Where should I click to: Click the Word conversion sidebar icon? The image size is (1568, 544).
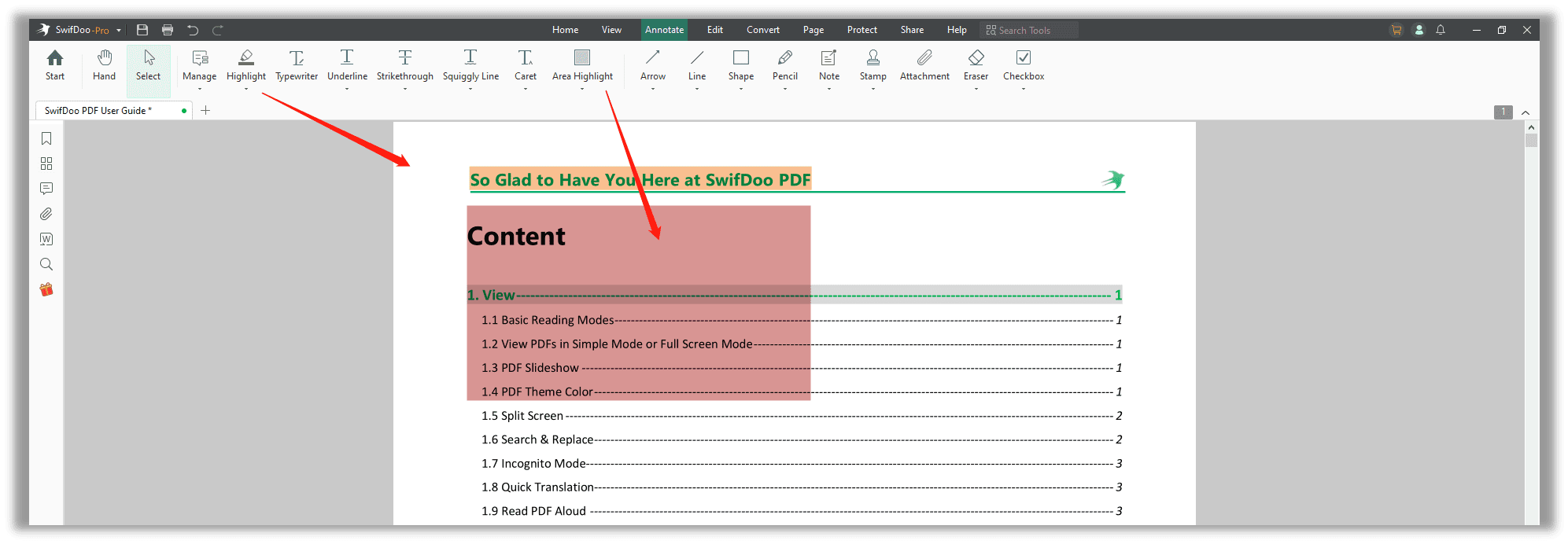pos(46,239)
